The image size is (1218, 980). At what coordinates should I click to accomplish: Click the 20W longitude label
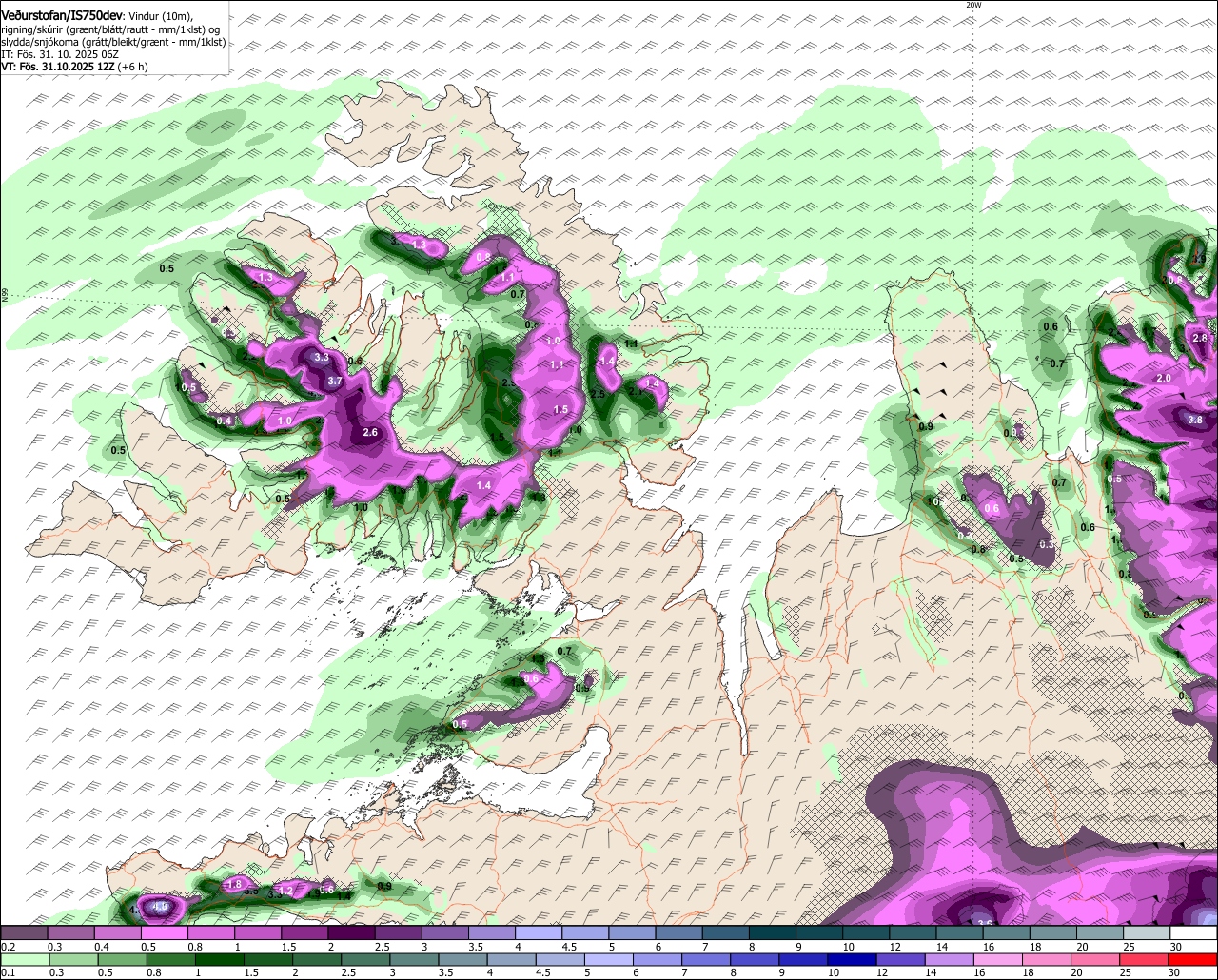[x=972, y=5]
